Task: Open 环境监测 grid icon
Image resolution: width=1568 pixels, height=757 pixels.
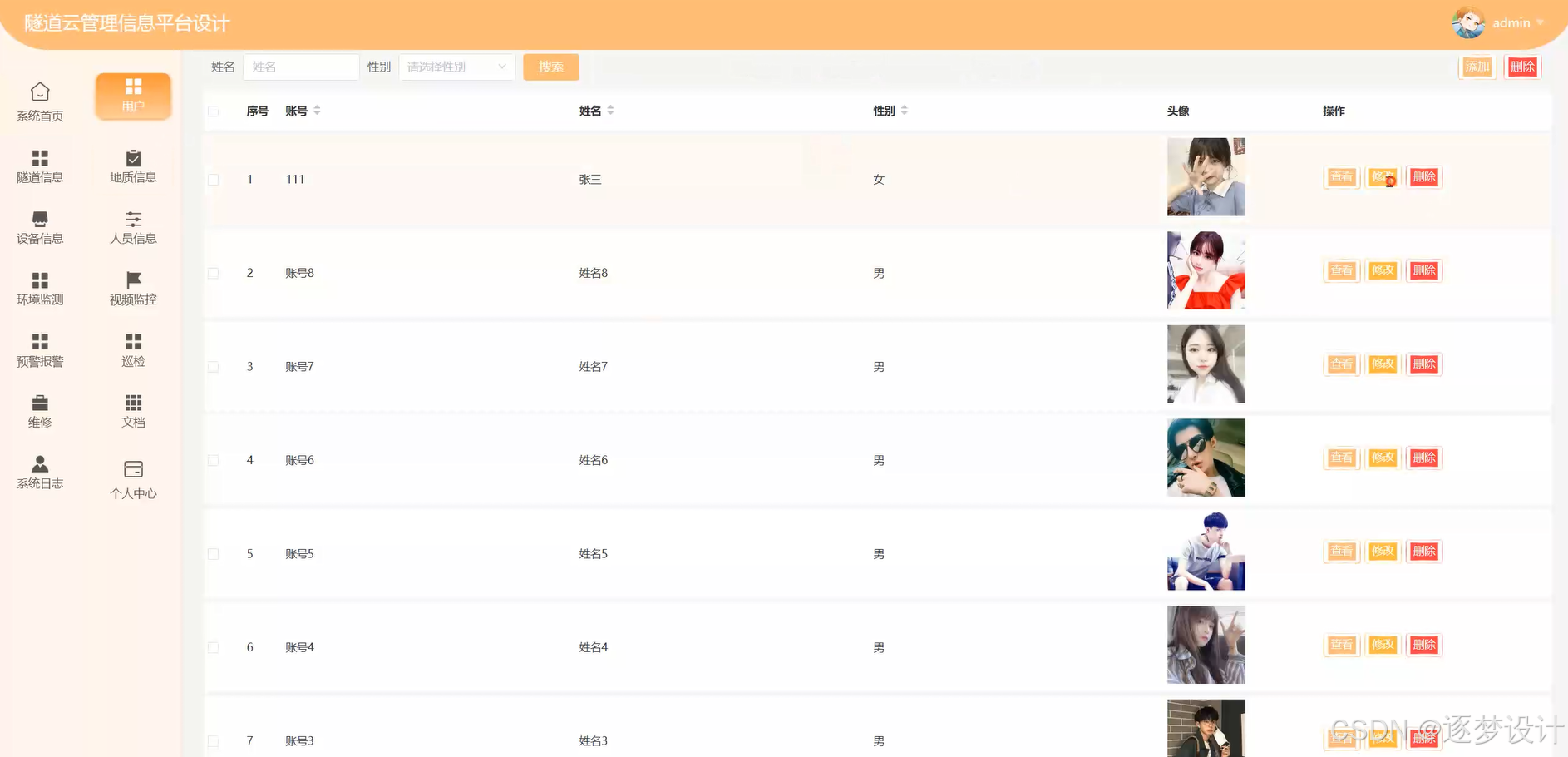Action: point(40,280)
